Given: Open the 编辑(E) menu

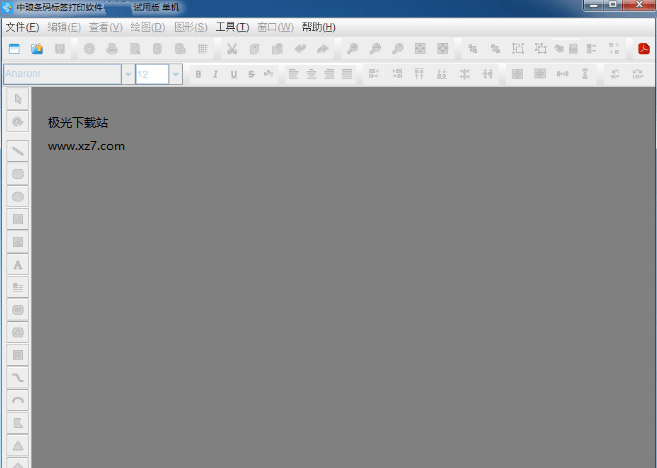Looking at the screenshot, I should coord(64,27).
